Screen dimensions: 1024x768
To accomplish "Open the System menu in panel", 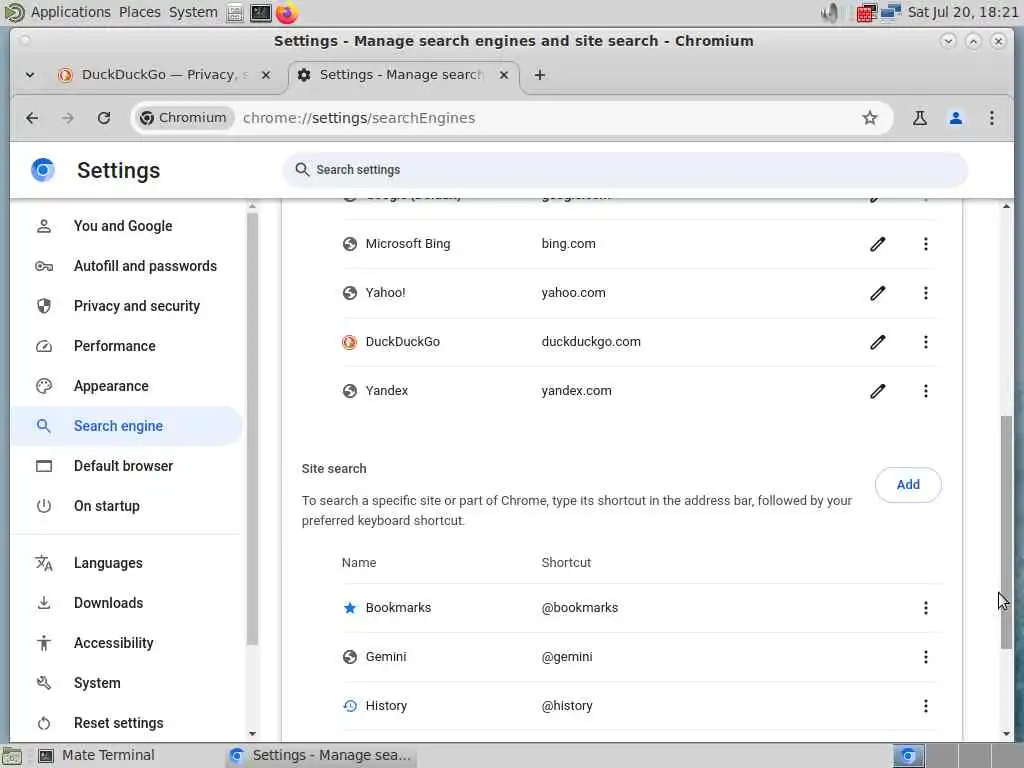I will (x=193, y=12).
